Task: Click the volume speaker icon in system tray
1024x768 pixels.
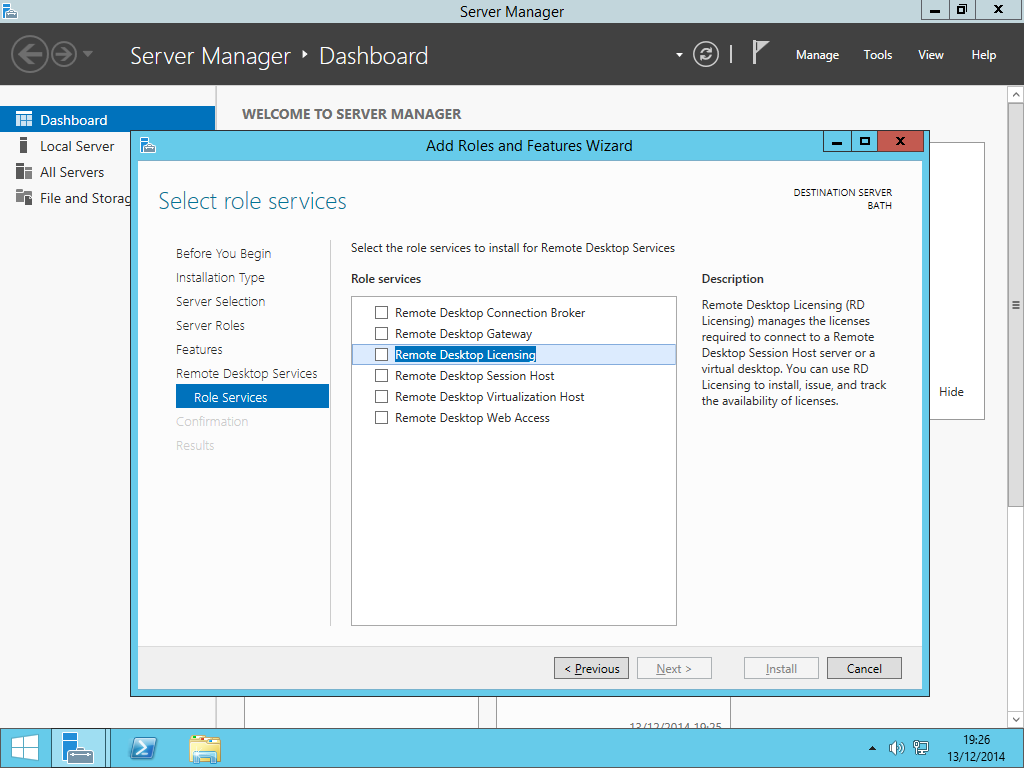Action: [x=897, y=748]
